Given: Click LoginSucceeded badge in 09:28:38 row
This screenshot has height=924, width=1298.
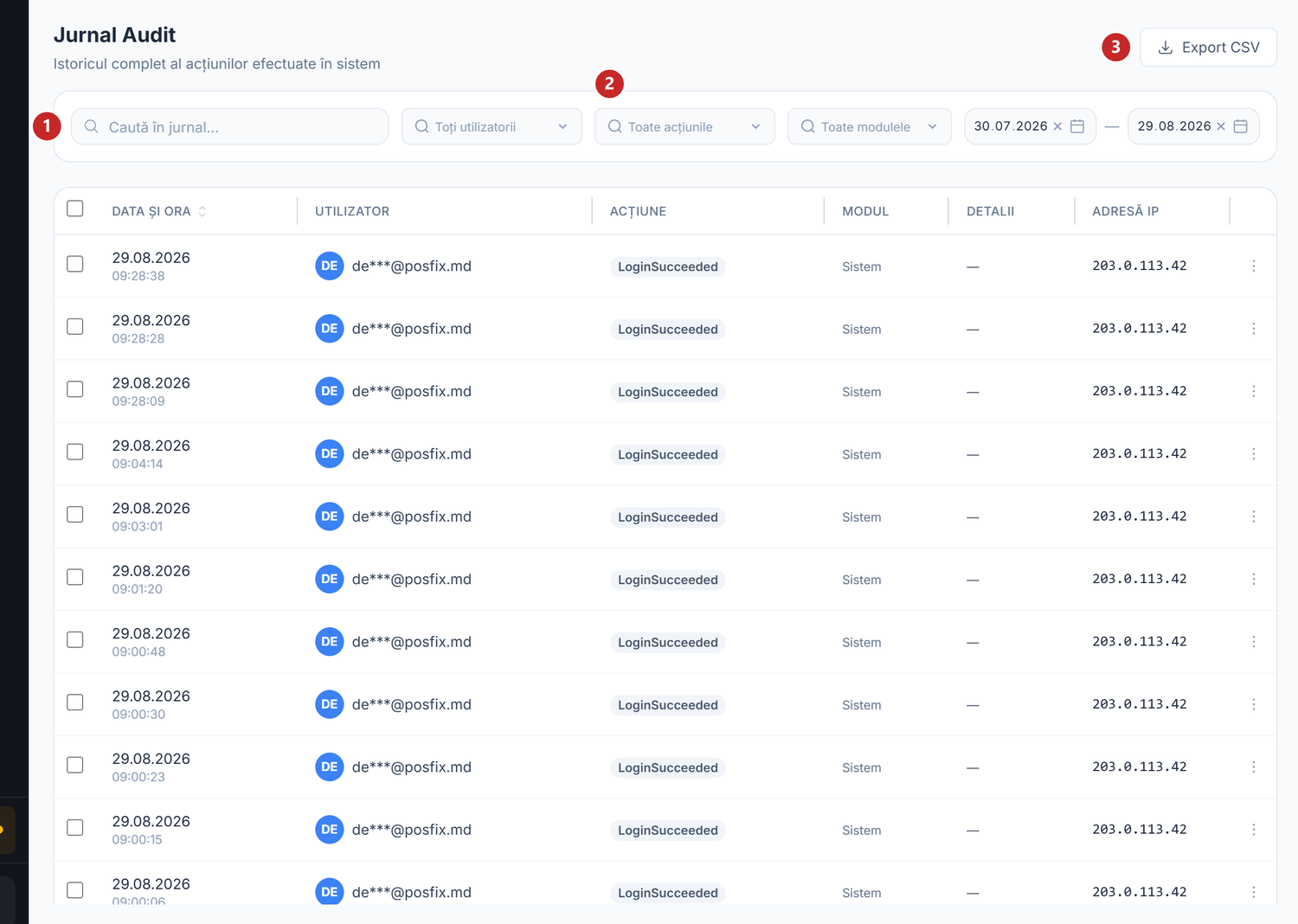Looking at the screenshot, I should click(668, 266).
